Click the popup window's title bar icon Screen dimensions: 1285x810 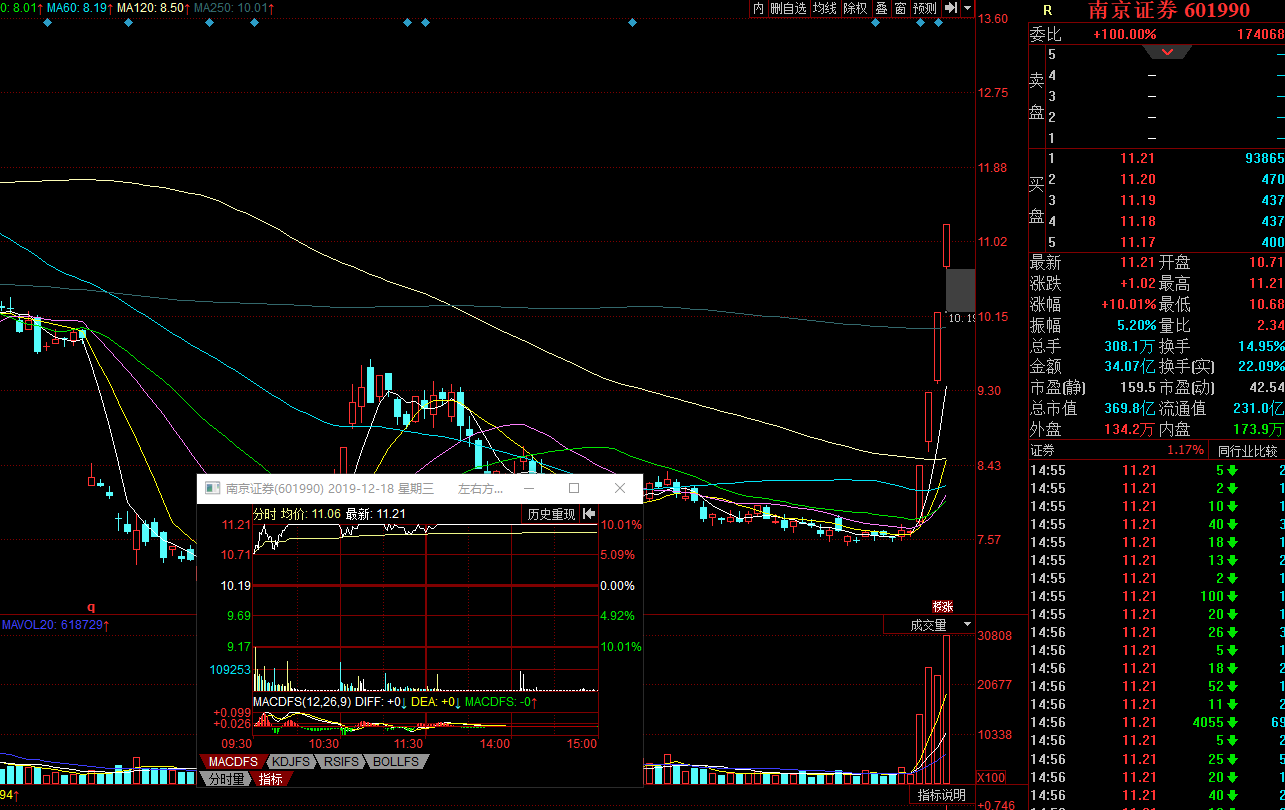211,489
